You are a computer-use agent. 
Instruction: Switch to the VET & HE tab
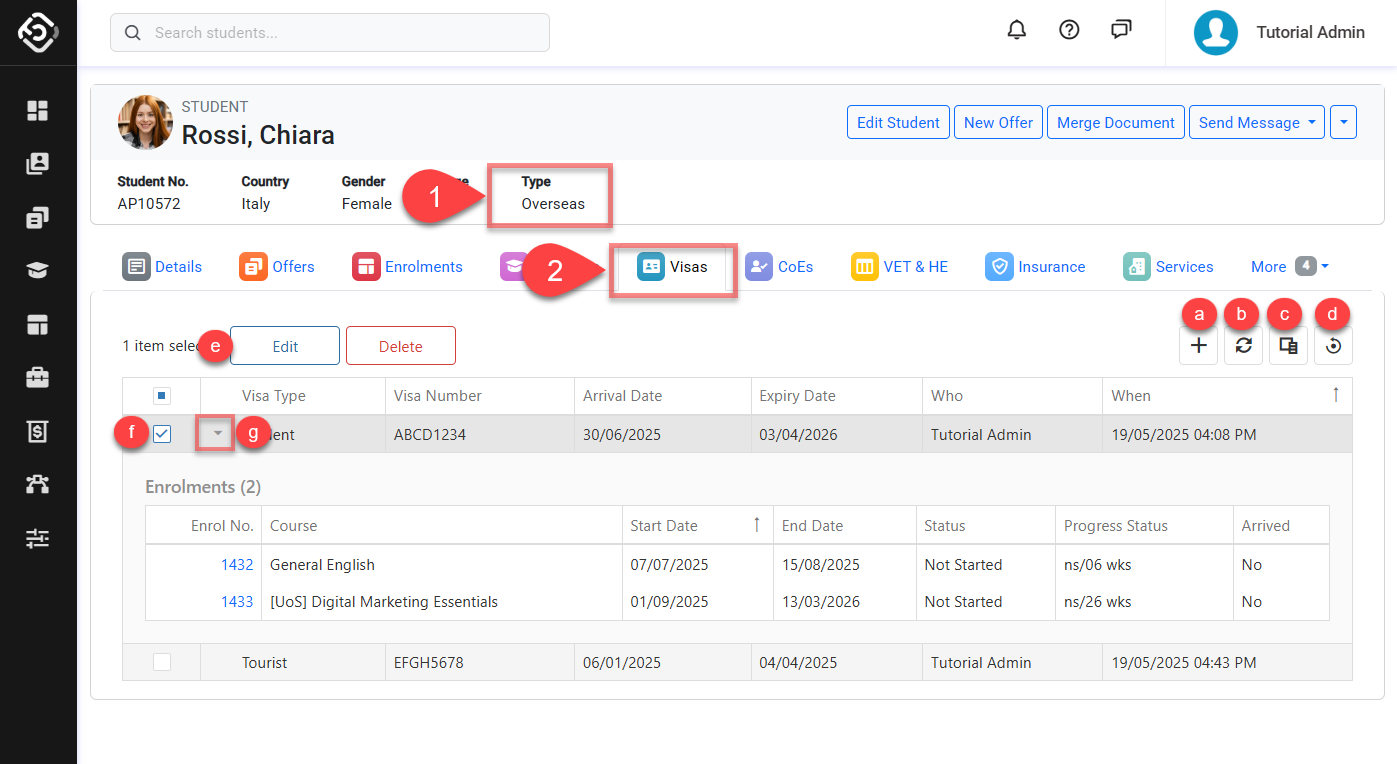point(899,267)
